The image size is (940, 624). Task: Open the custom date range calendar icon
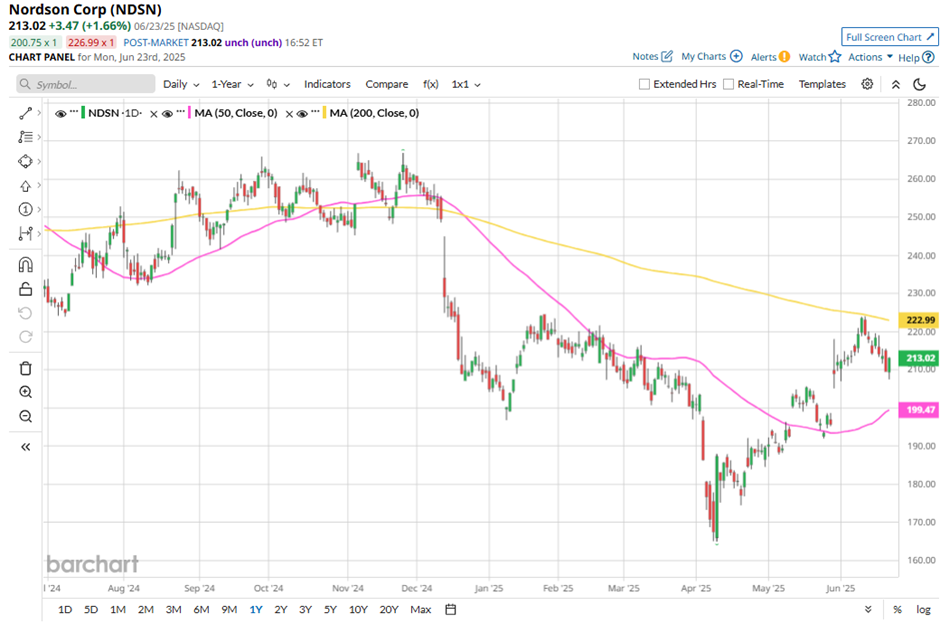pyautogui.click(x=451, y=609)
